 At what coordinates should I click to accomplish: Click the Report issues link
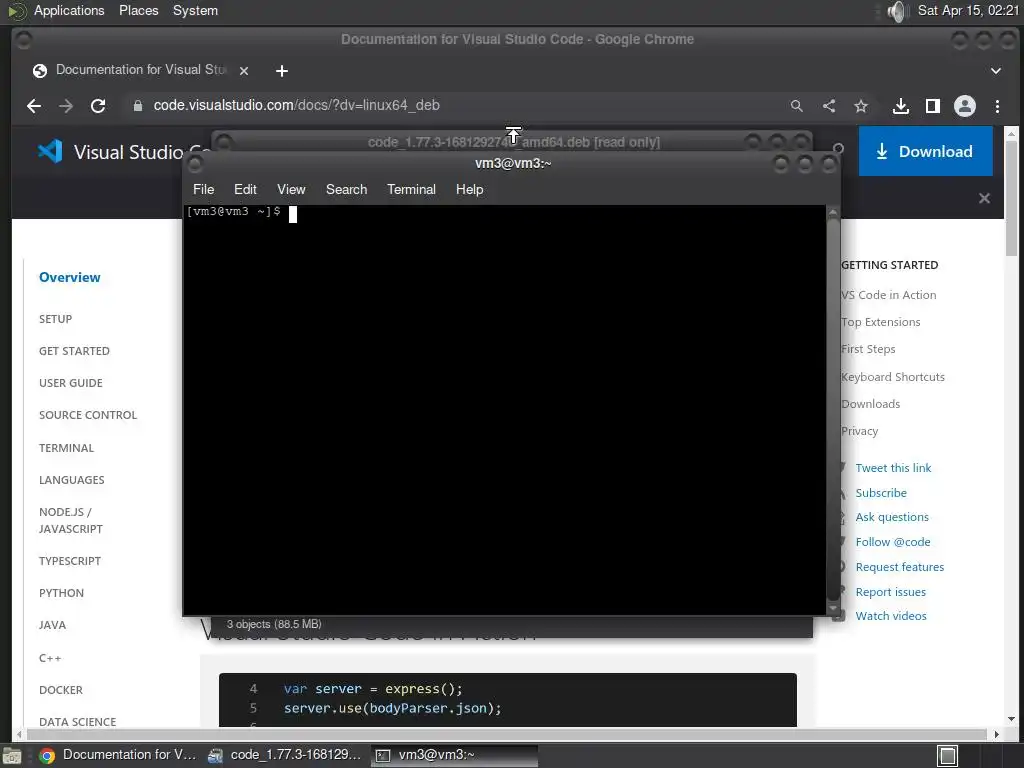tap(891, 592)
